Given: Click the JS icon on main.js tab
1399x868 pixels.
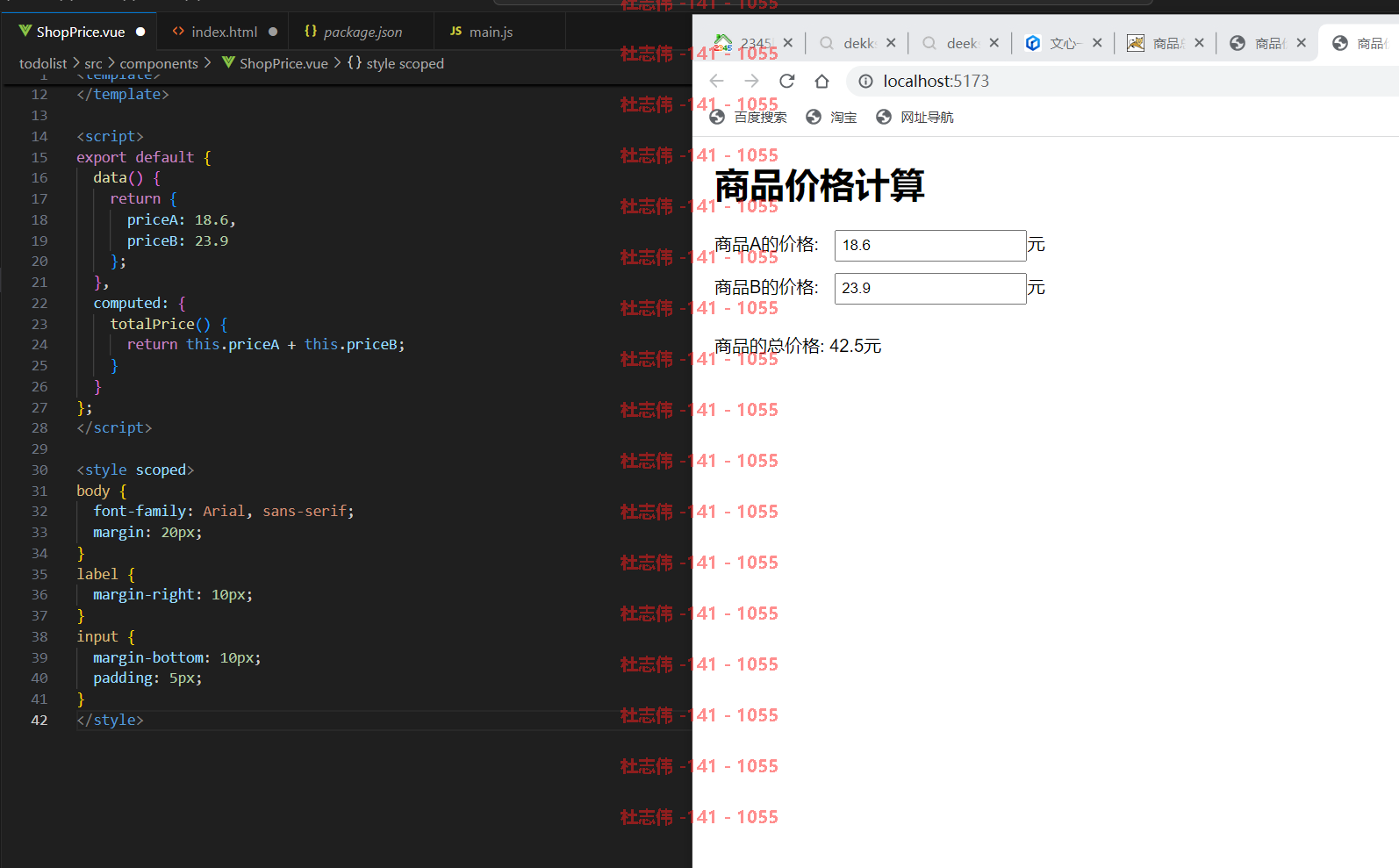Looking at the screenshot, I should 456,32.
